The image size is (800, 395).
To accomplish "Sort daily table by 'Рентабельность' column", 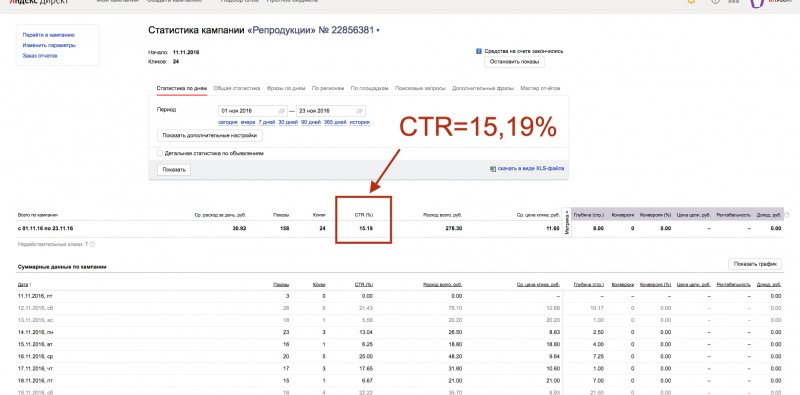I will point(734,284).
